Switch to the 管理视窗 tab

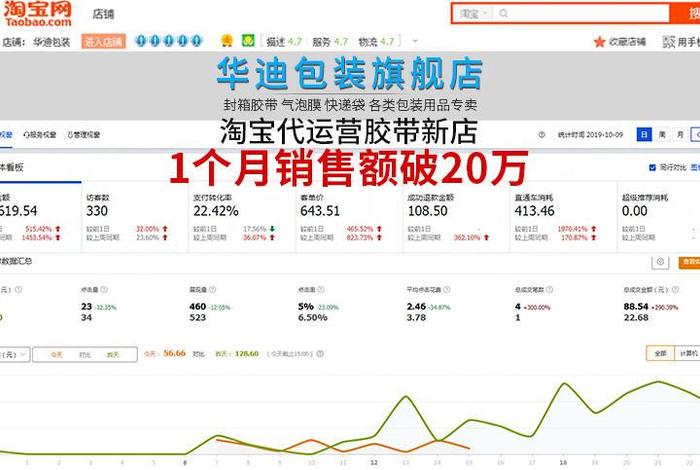[83, 134]
